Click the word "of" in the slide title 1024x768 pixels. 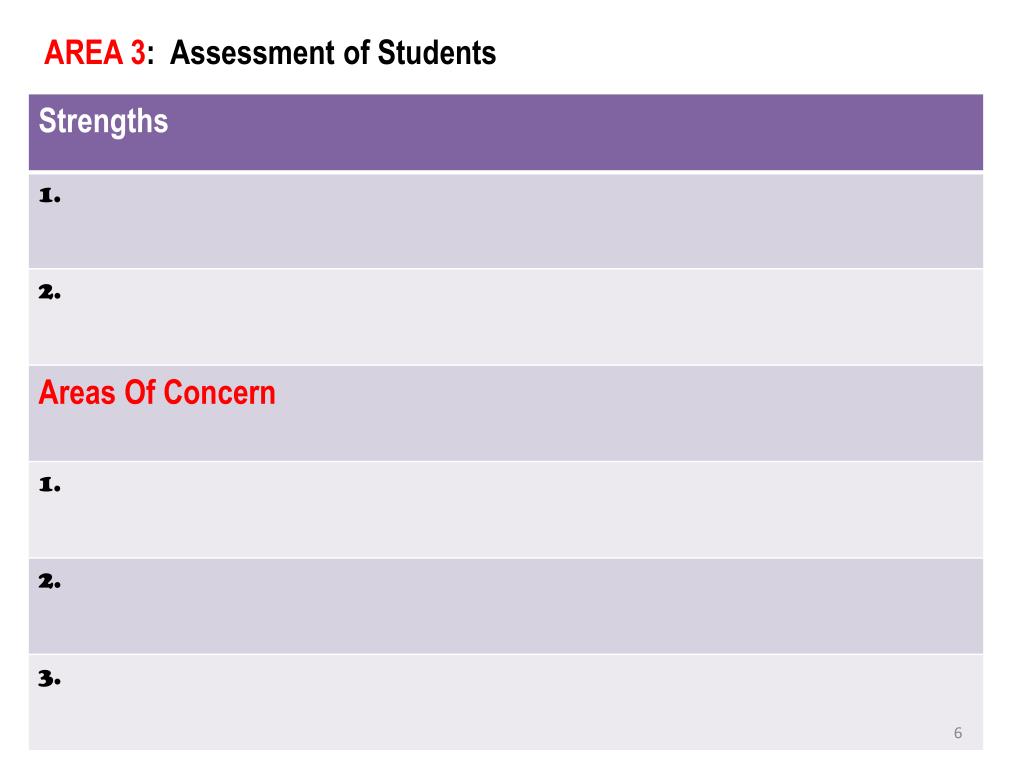coord(357,53)
